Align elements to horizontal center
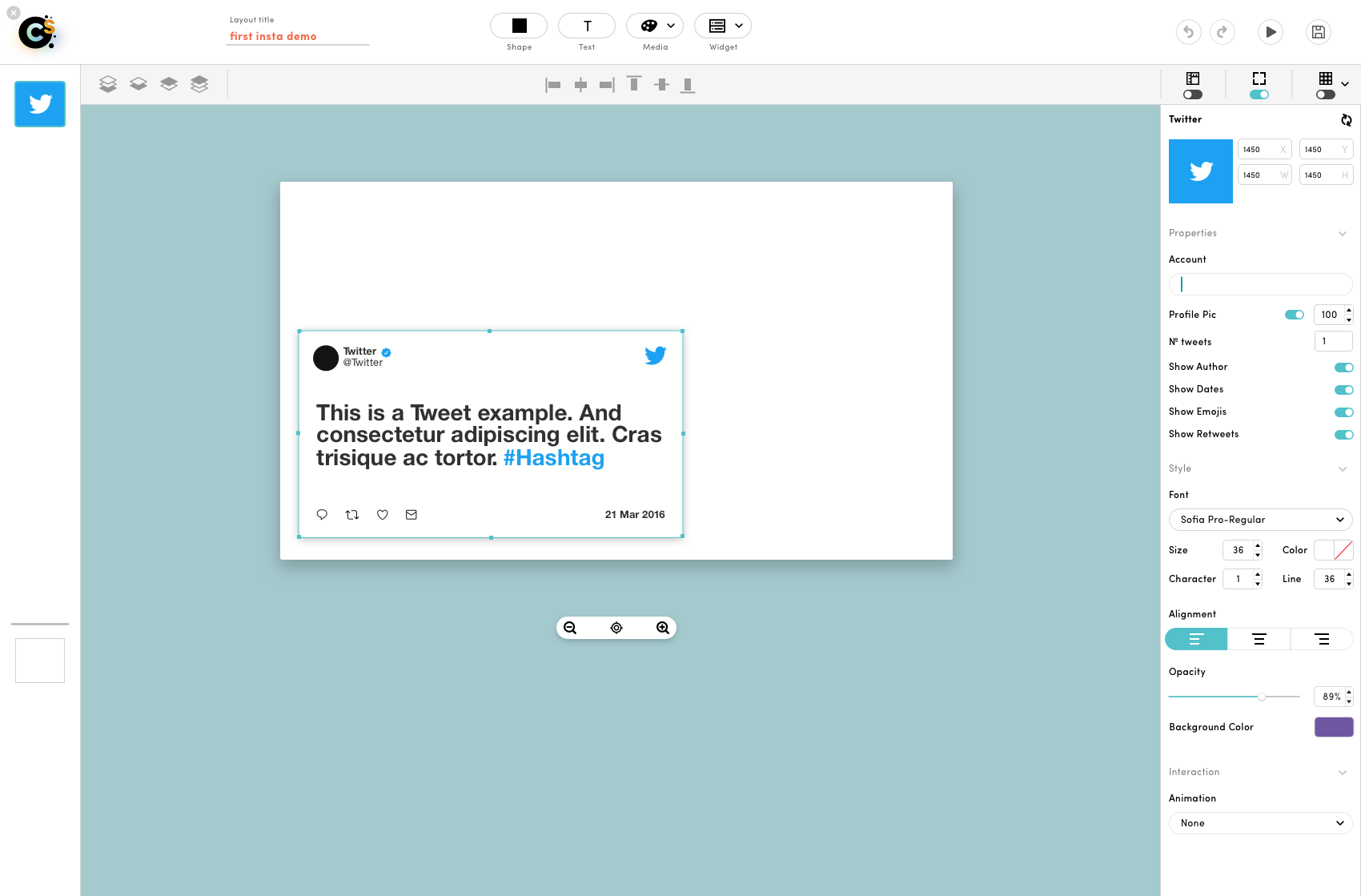 point(581,85)
